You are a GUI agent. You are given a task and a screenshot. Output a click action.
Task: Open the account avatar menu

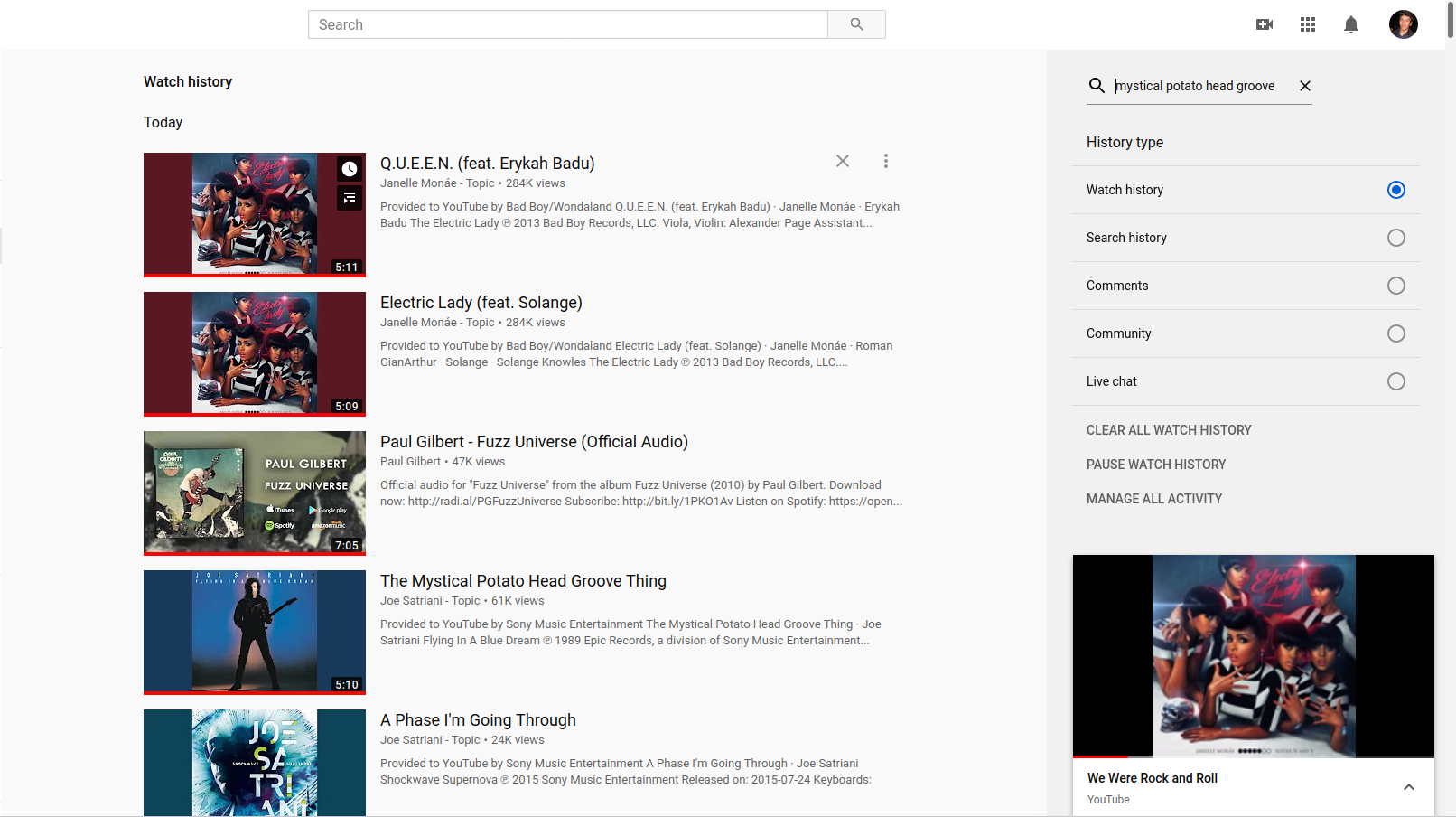coord(1404,24)
